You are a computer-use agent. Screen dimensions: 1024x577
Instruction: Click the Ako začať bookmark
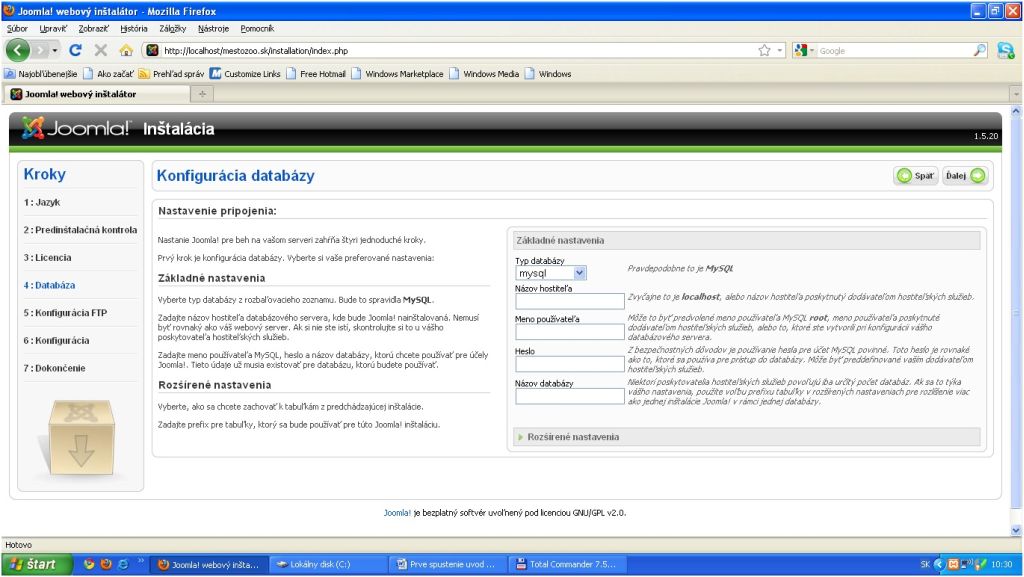[x=108, y=74]
